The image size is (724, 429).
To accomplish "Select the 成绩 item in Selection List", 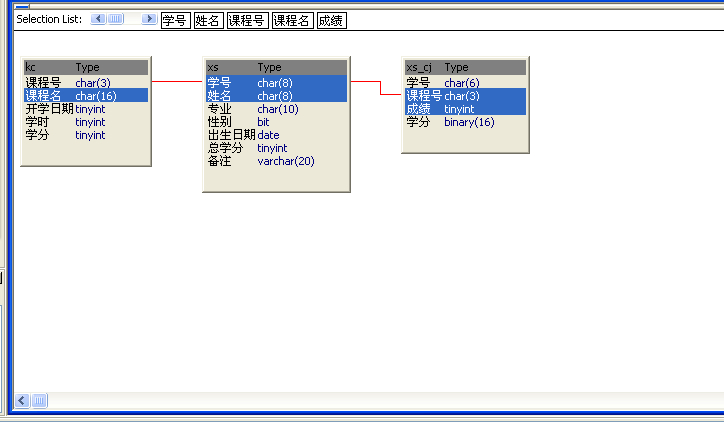I will 332,20.
